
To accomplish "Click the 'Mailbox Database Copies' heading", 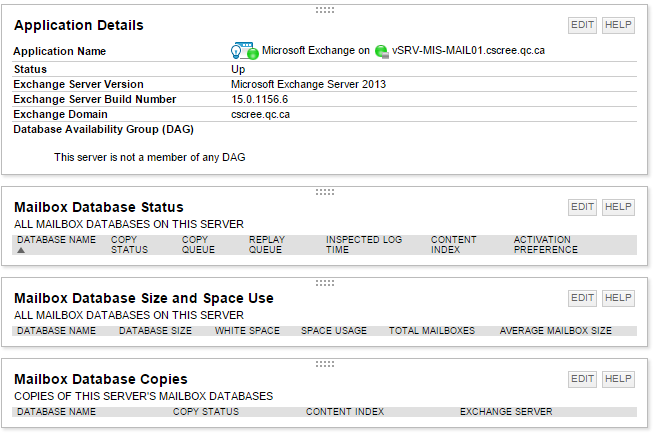I will [x=101, y=379].
